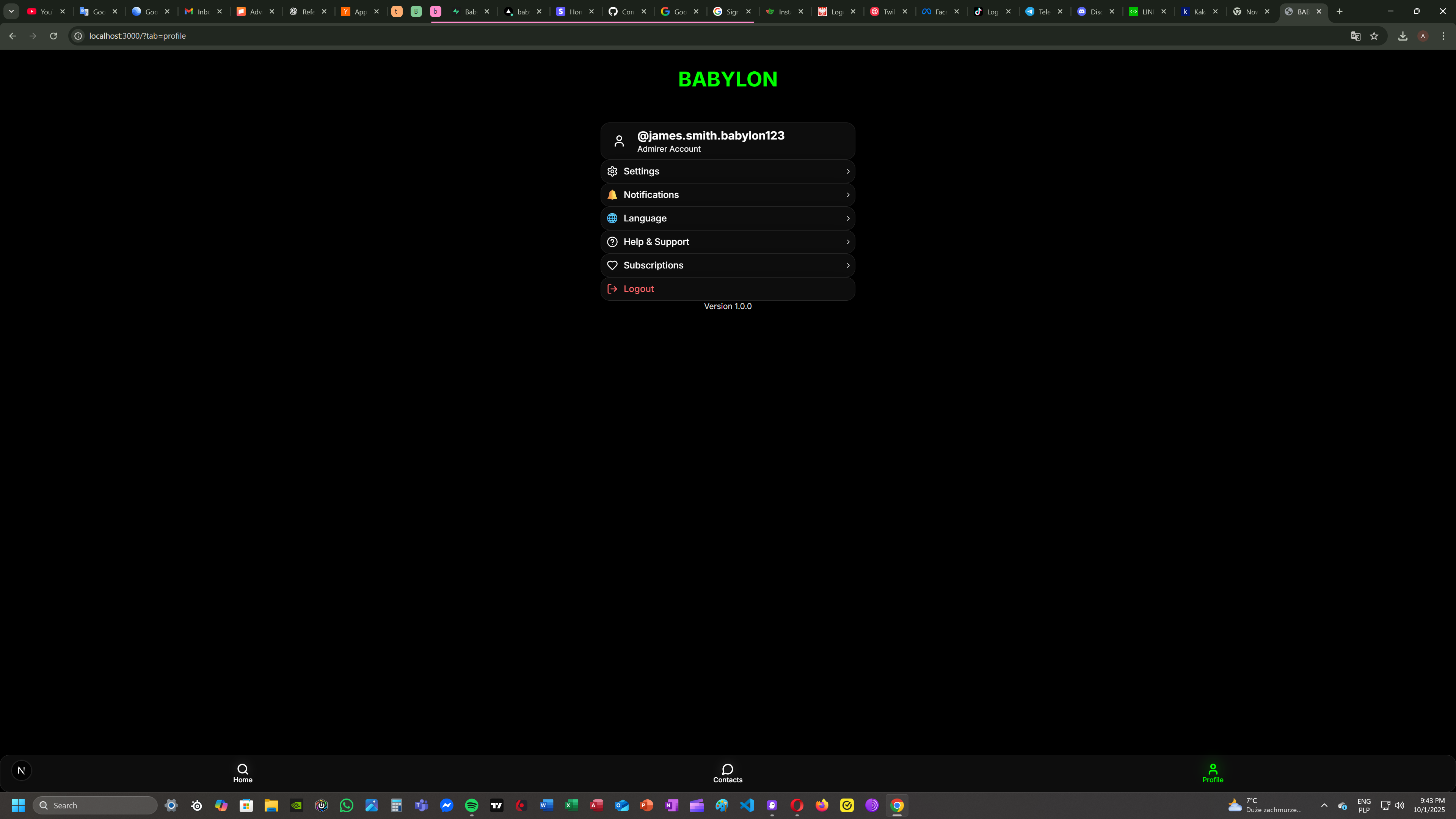Click the Logout arrow icon

(x=612, y=289)
